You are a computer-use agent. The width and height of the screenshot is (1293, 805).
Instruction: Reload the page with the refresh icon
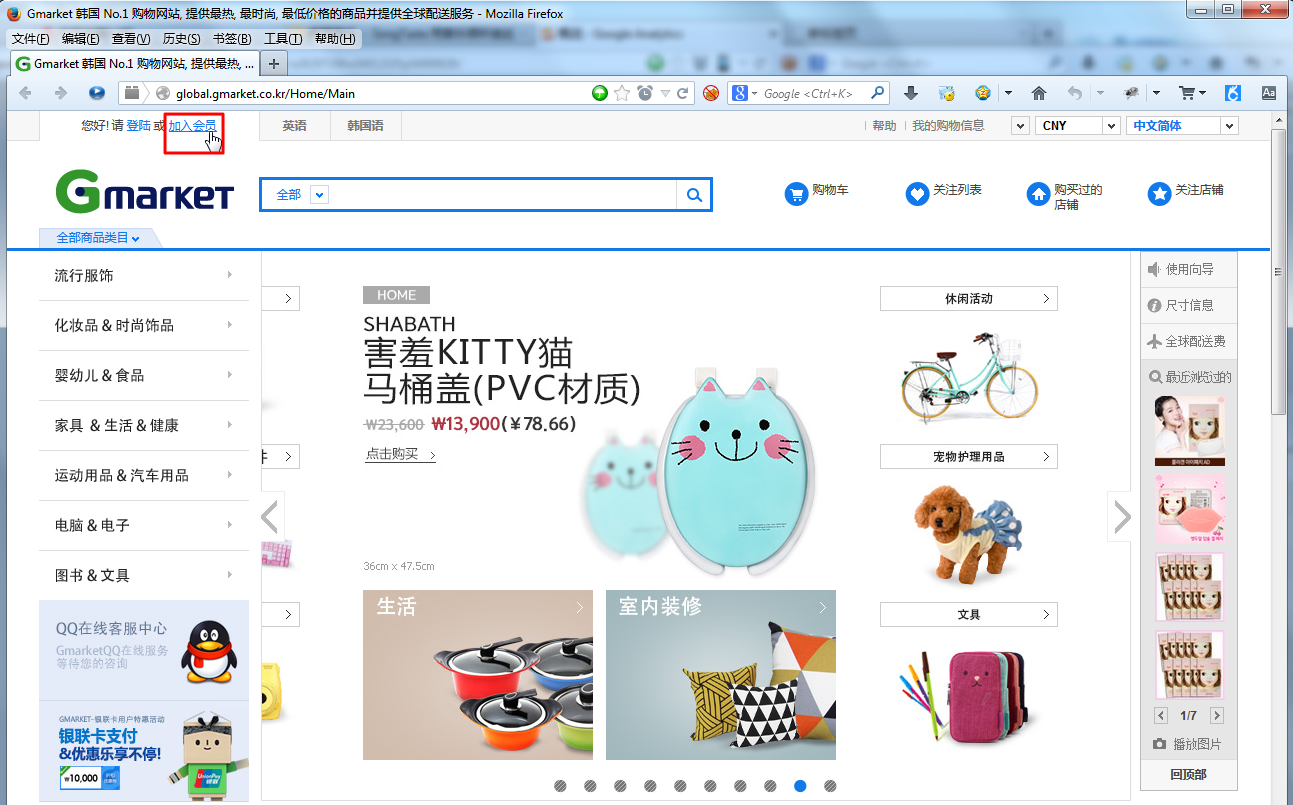[683, 93]
